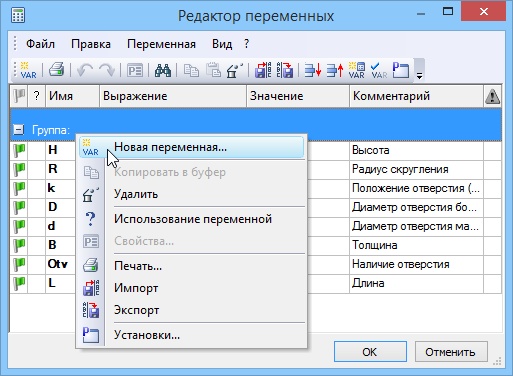
Task: Choose Удалить in context menu
Action: tap(192, 194)
